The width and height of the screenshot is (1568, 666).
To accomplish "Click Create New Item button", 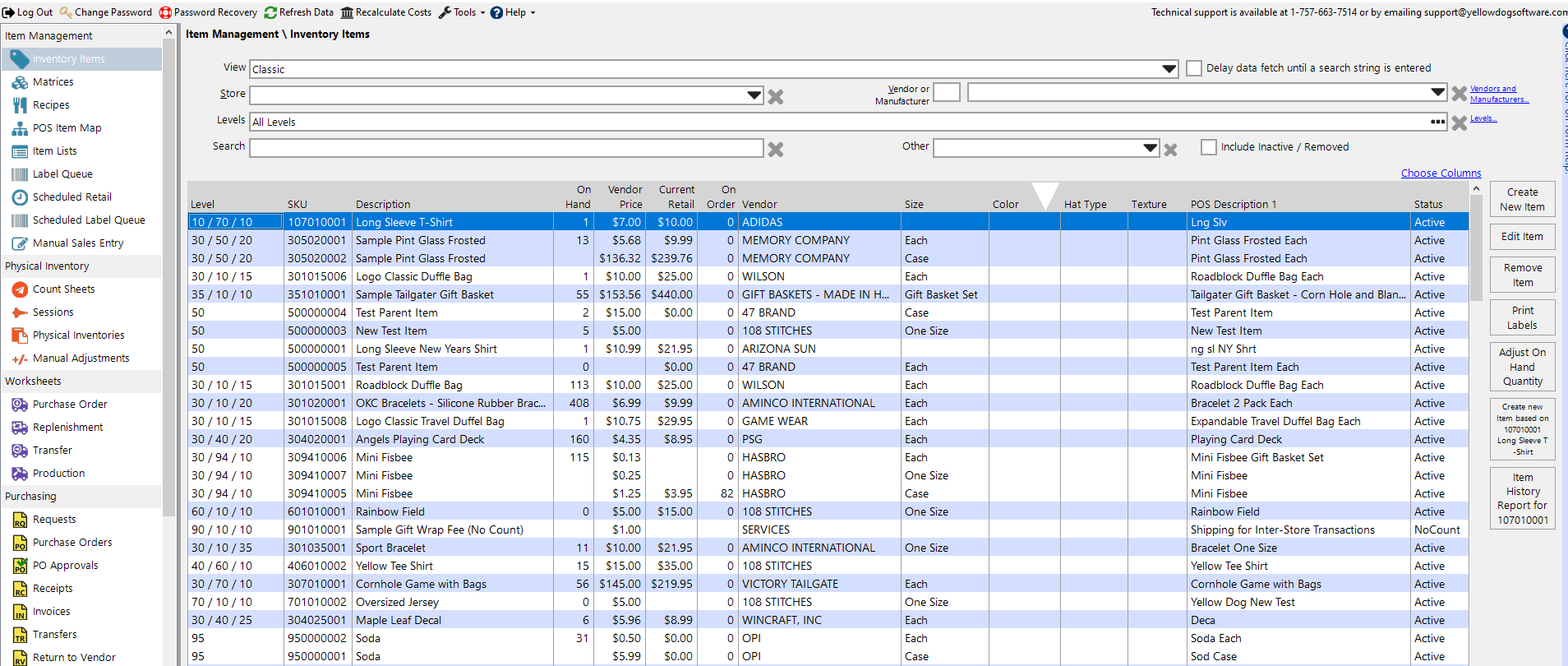I will click(x=1522, y=199).
